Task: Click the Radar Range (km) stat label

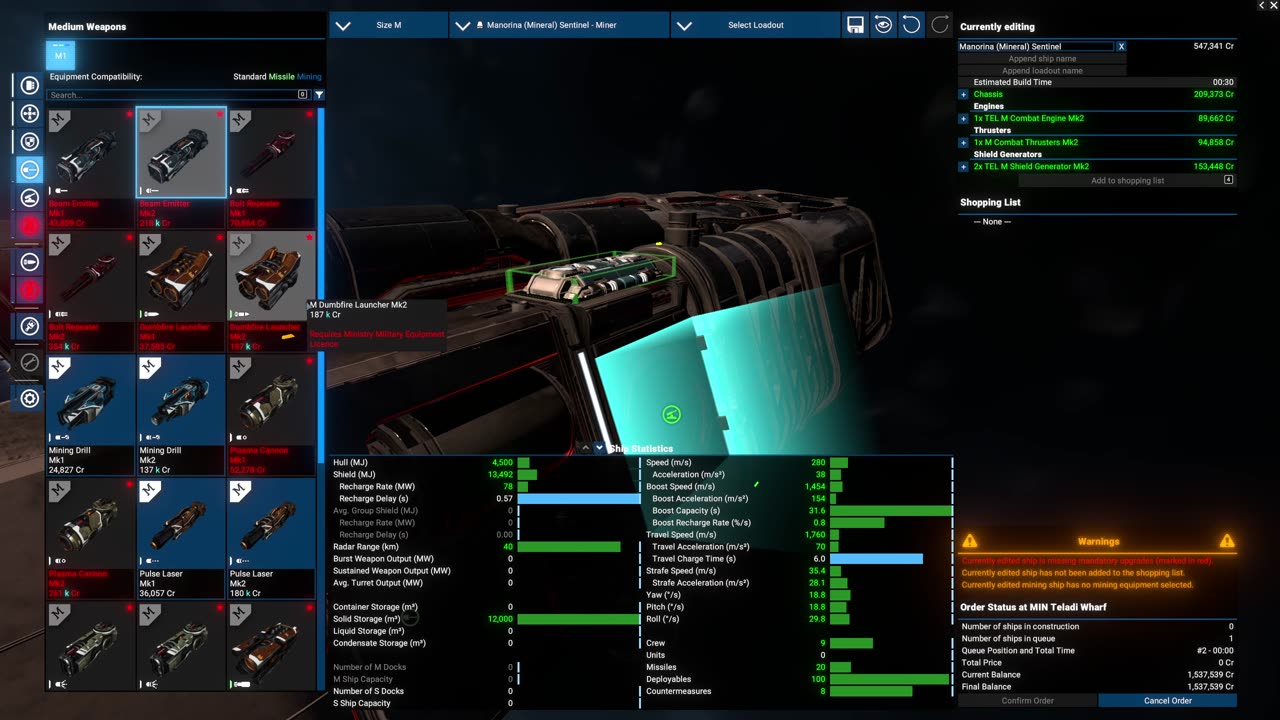Action: (x=366, y=547)
